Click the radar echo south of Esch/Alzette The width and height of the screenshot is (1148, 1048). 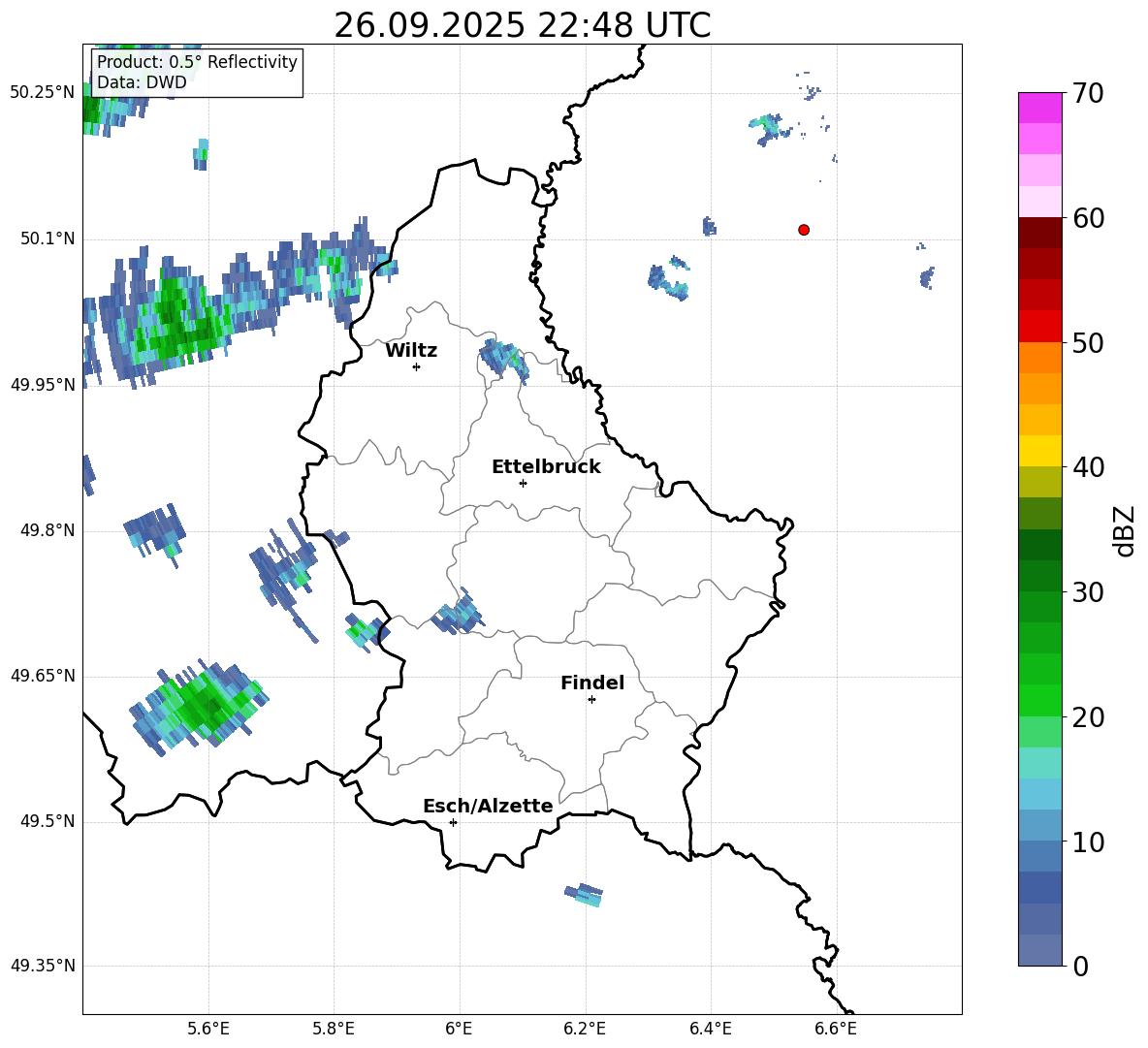pos(584,894)
